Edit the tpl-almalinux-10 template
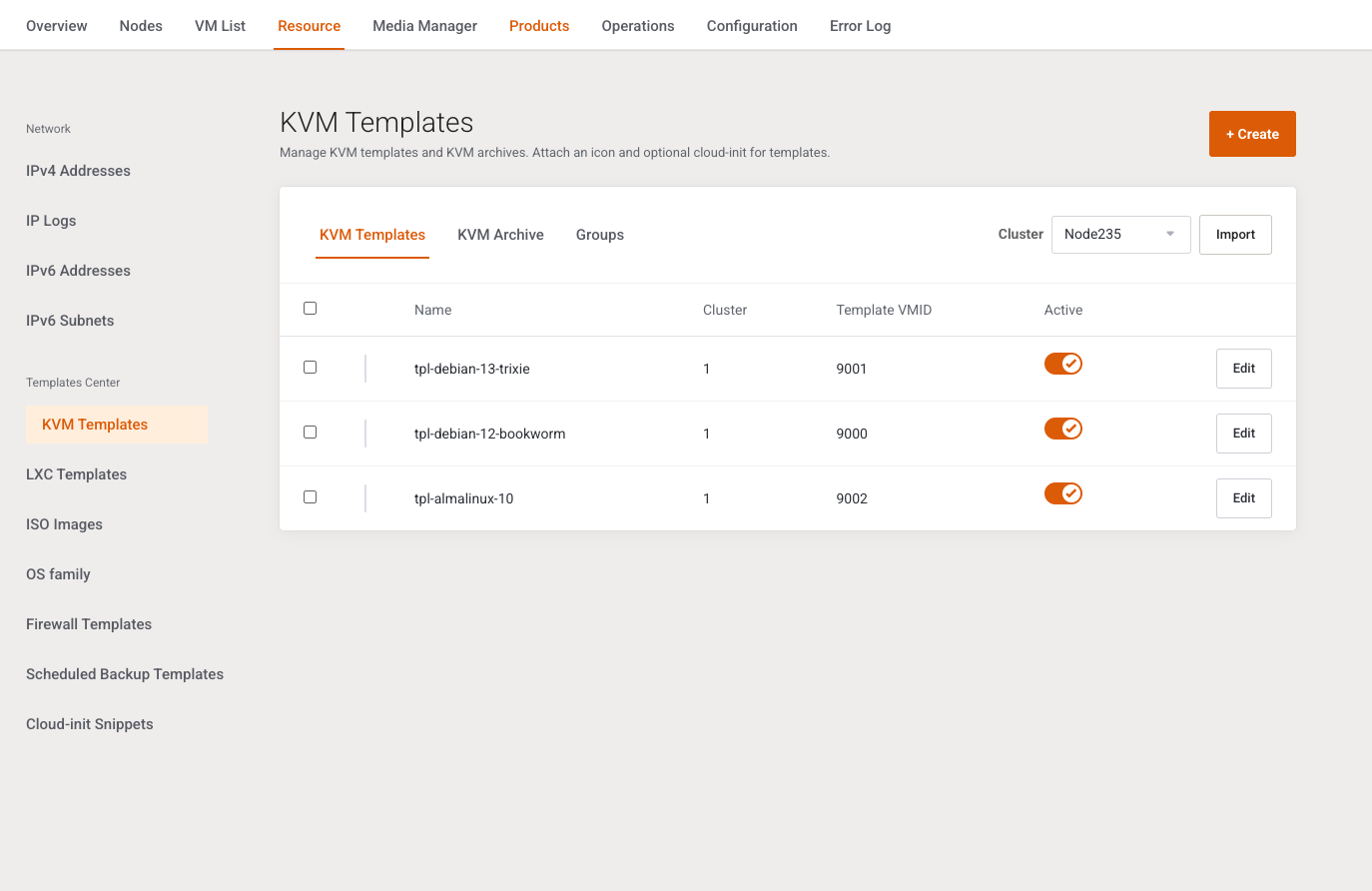 click(1243, 498)
